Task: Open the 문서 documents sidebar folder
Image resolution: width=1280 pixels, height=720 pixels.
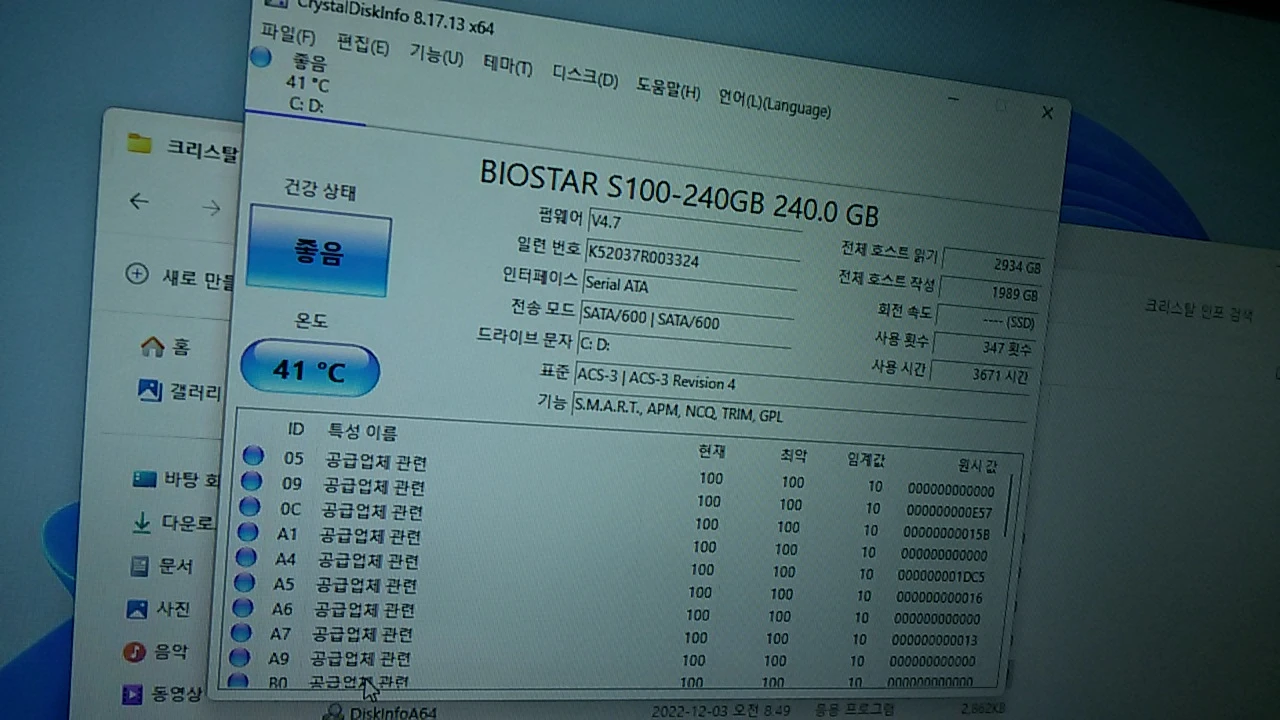Action: point(161,566)
